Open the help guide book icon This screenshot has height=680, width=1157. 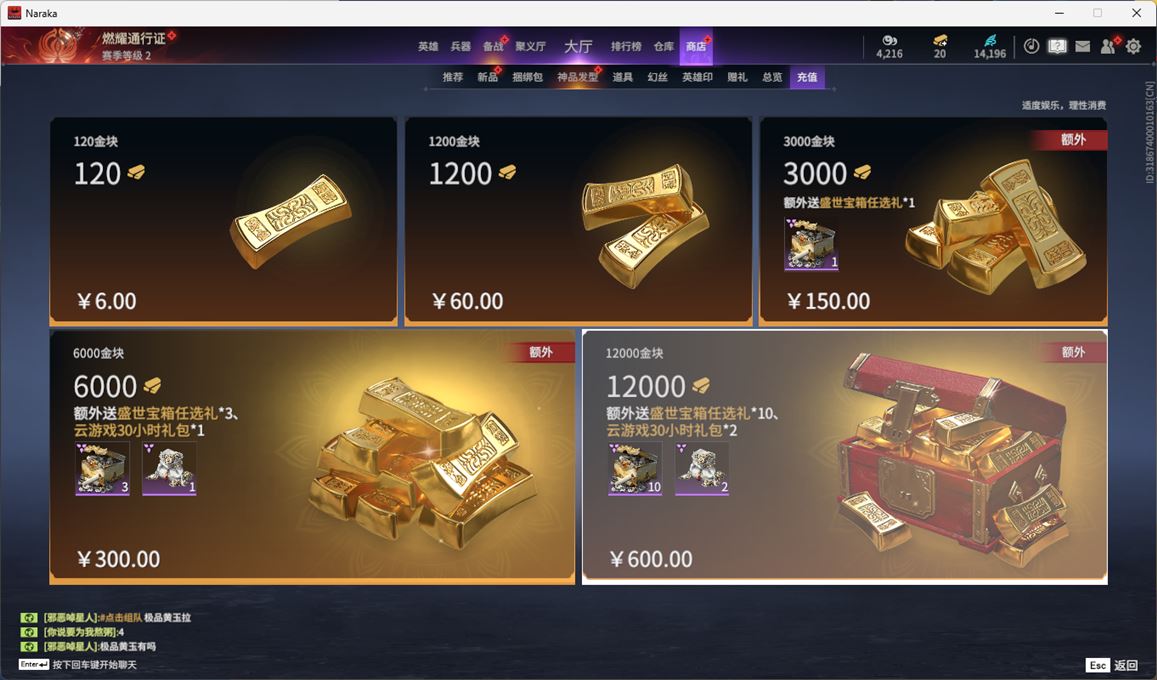tap(1057, 46)
